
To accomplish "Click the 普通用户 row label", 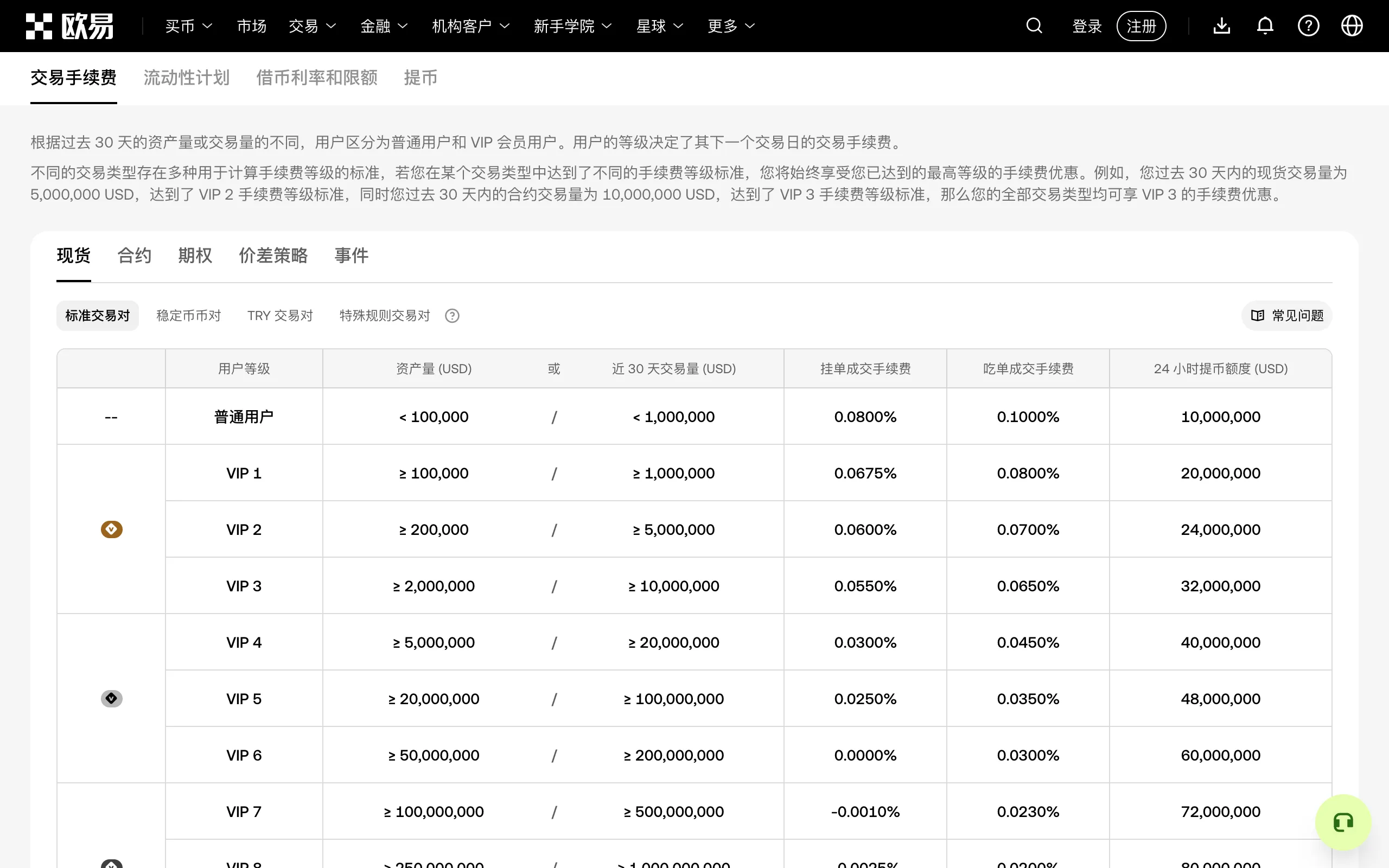I will (244, 417).
